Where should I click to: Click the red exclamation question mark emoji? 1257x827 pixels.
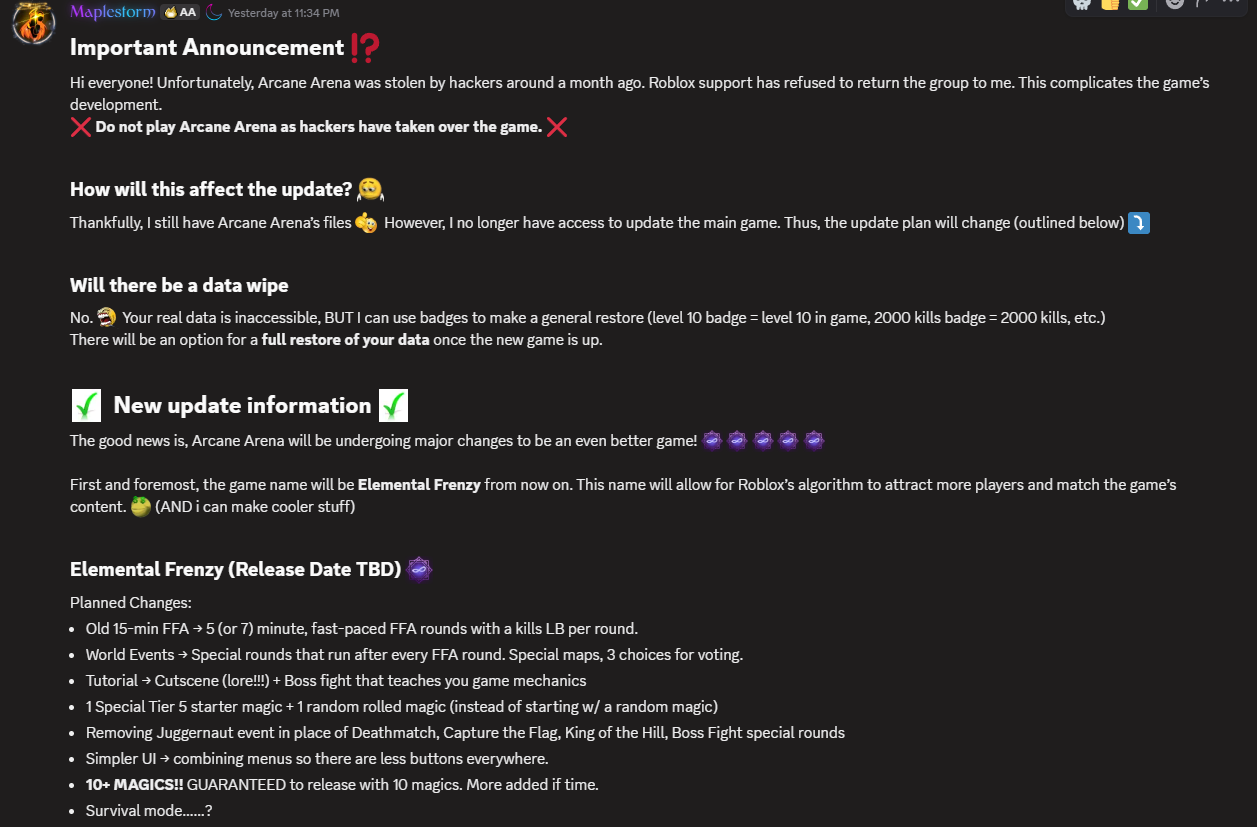(x=364, y=47)
